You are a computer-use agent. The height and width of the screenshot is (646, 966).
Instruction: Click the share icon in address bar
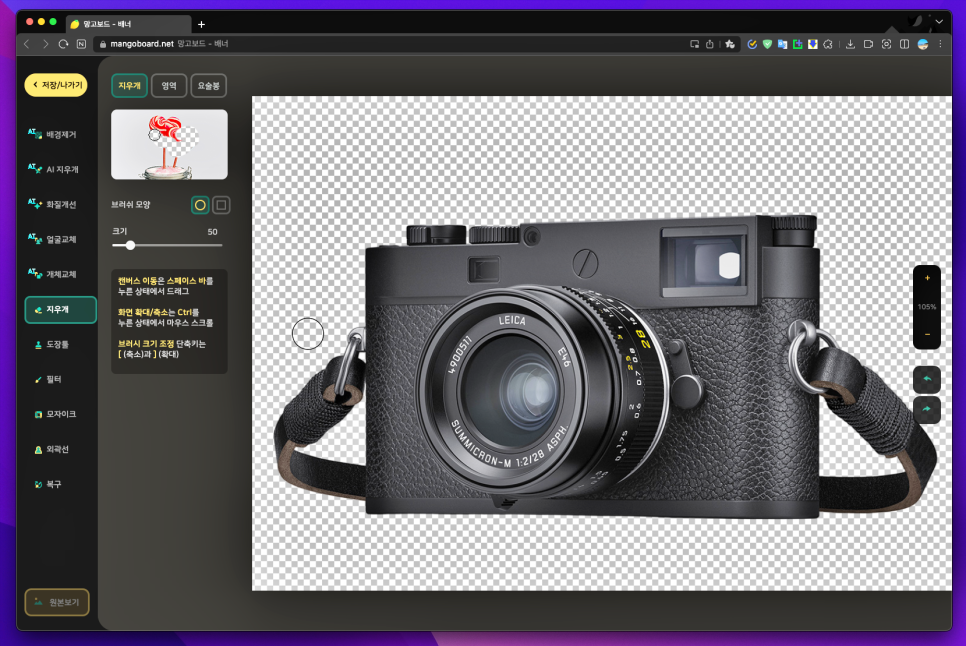pyautogui.click(x=710, y=44)
